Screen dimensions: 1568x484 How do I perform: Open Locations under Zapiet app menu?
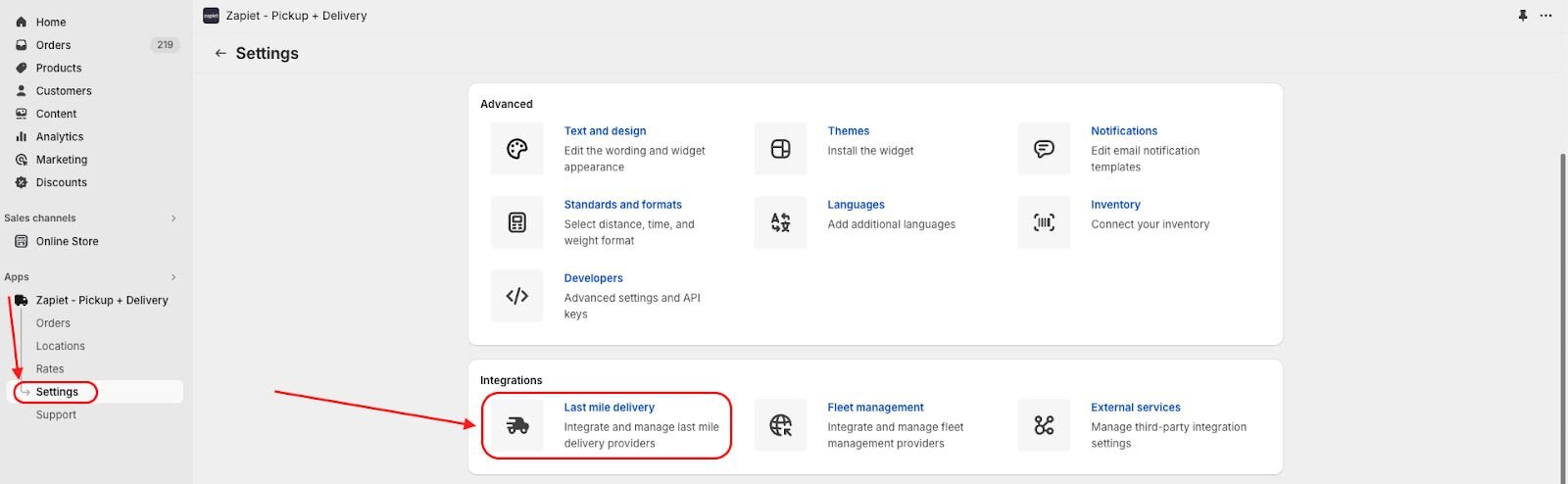point(60,346)
